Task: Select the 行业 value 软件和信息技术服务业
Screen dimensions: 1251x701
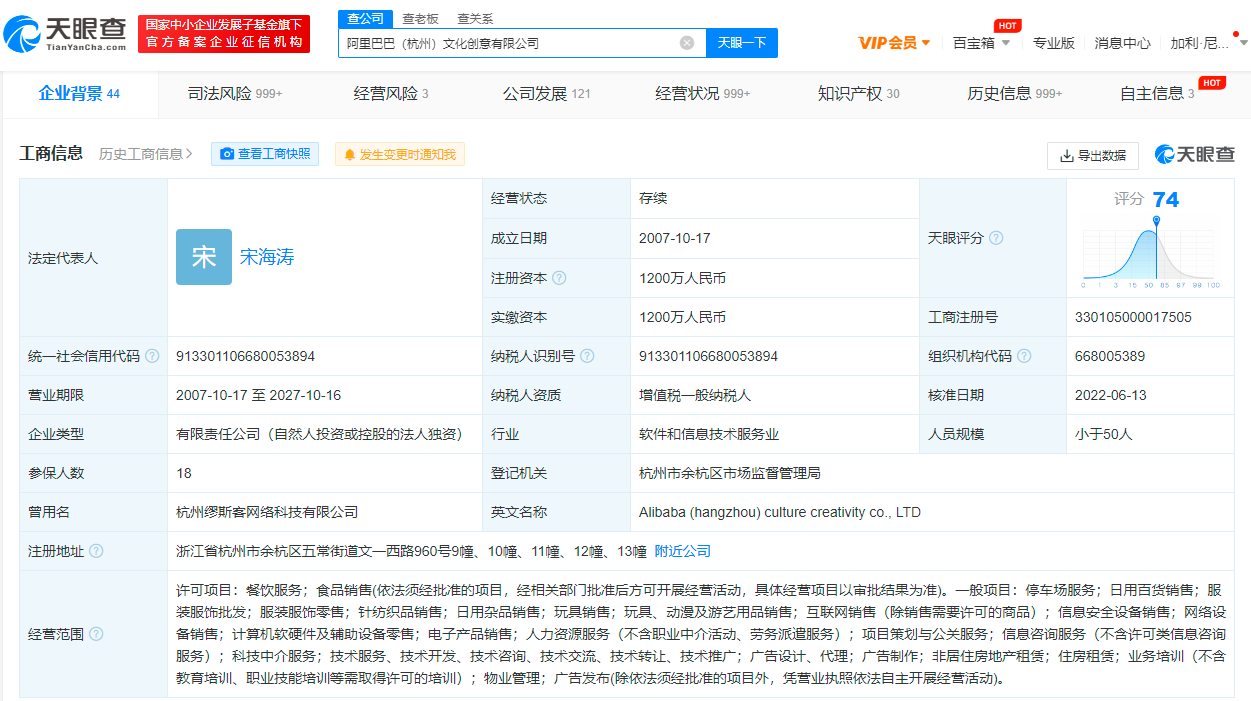Action: point(709,434)
